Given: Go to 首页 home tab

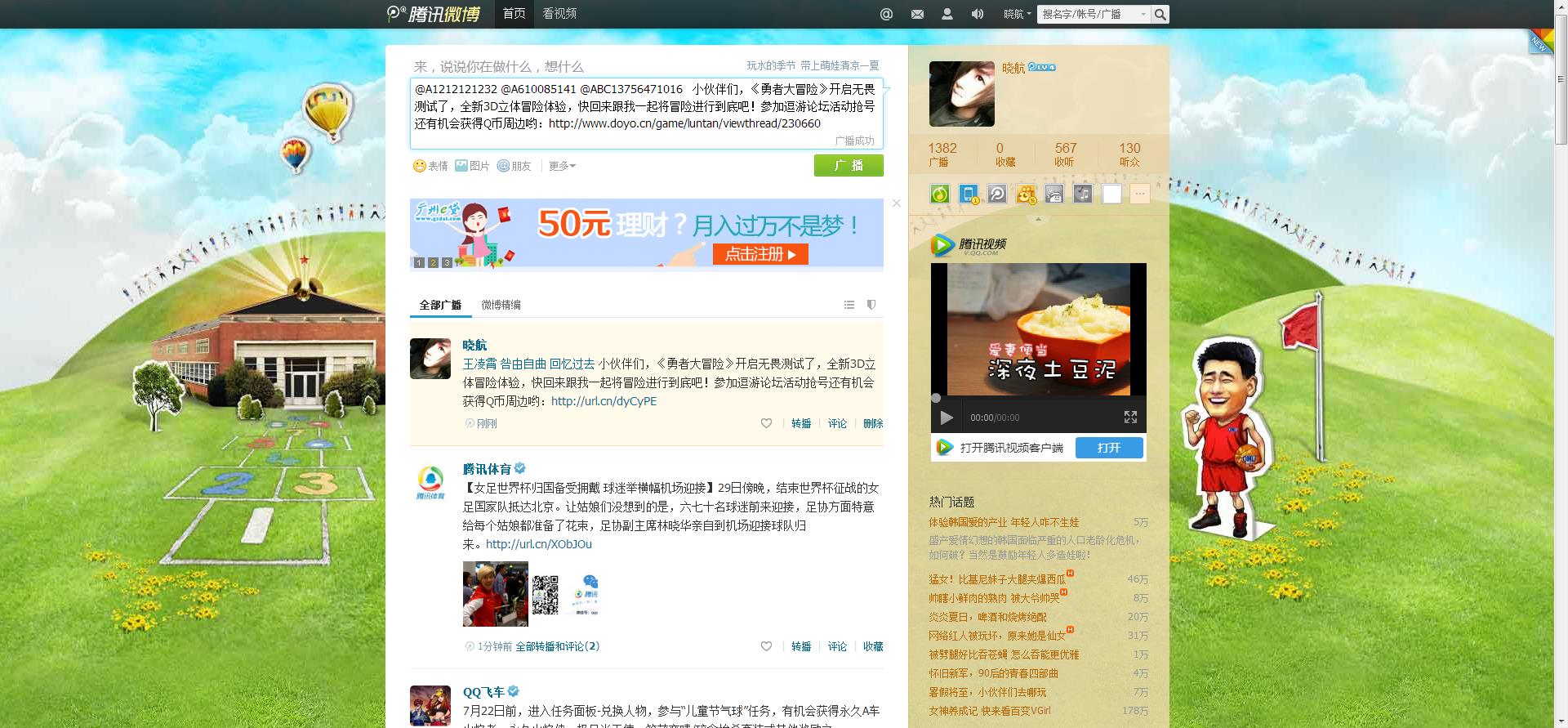Looking at the screenshot, I should click(514, 14).
